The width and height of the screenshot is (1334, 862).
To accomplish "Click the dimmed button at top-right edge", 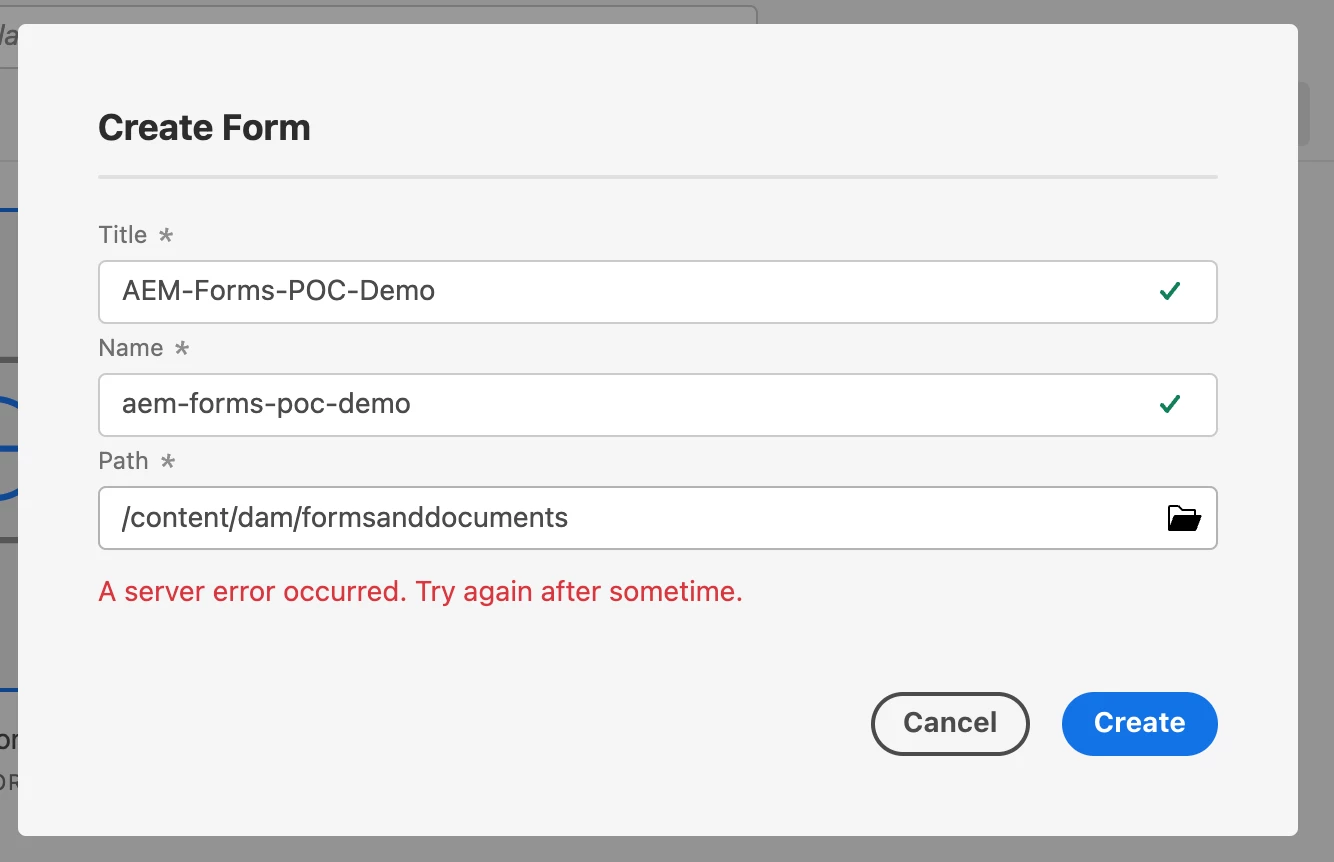I will tap(1305, 114).
